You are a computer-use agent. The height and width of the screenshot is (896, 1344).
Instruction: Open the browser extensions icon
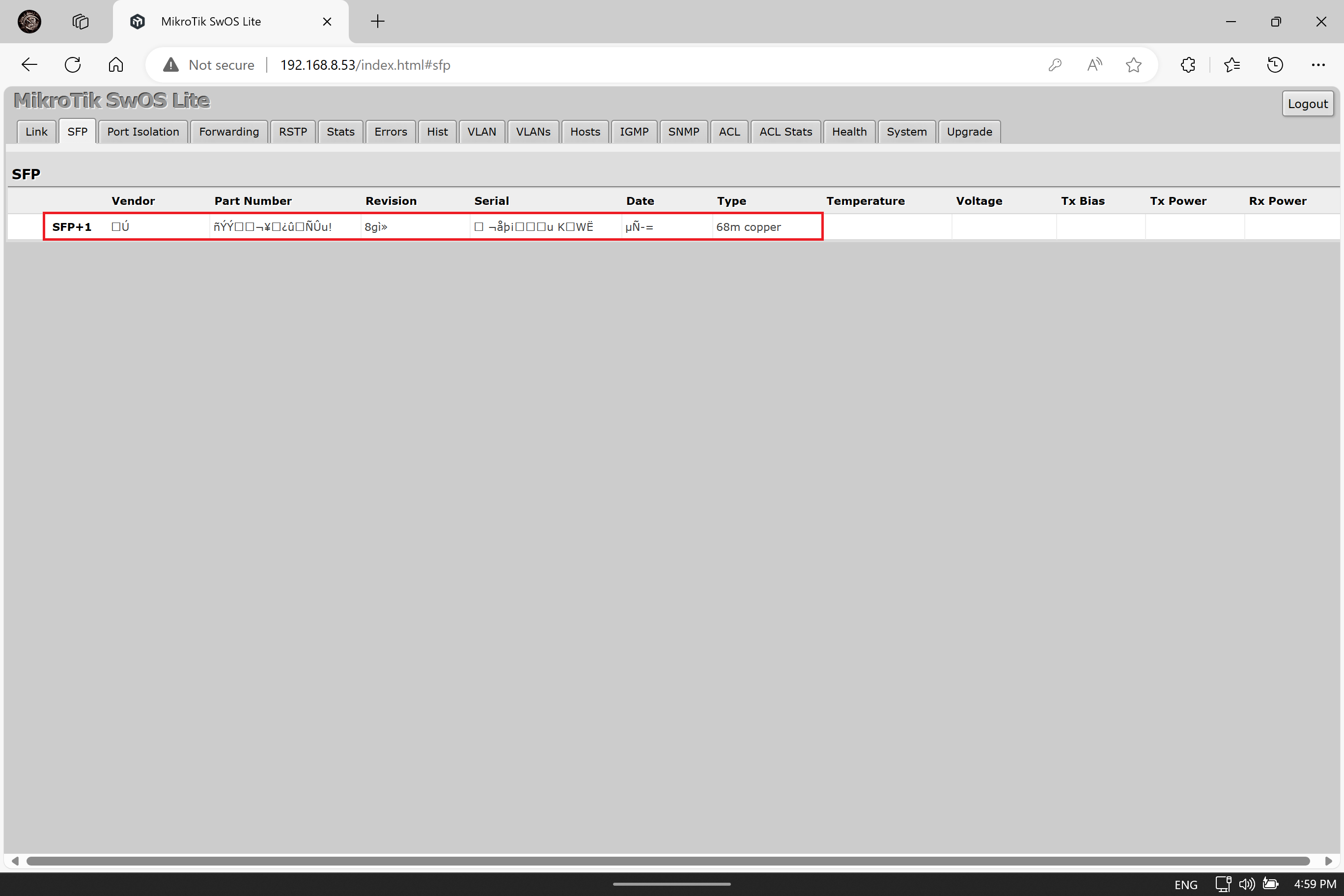1188,65
